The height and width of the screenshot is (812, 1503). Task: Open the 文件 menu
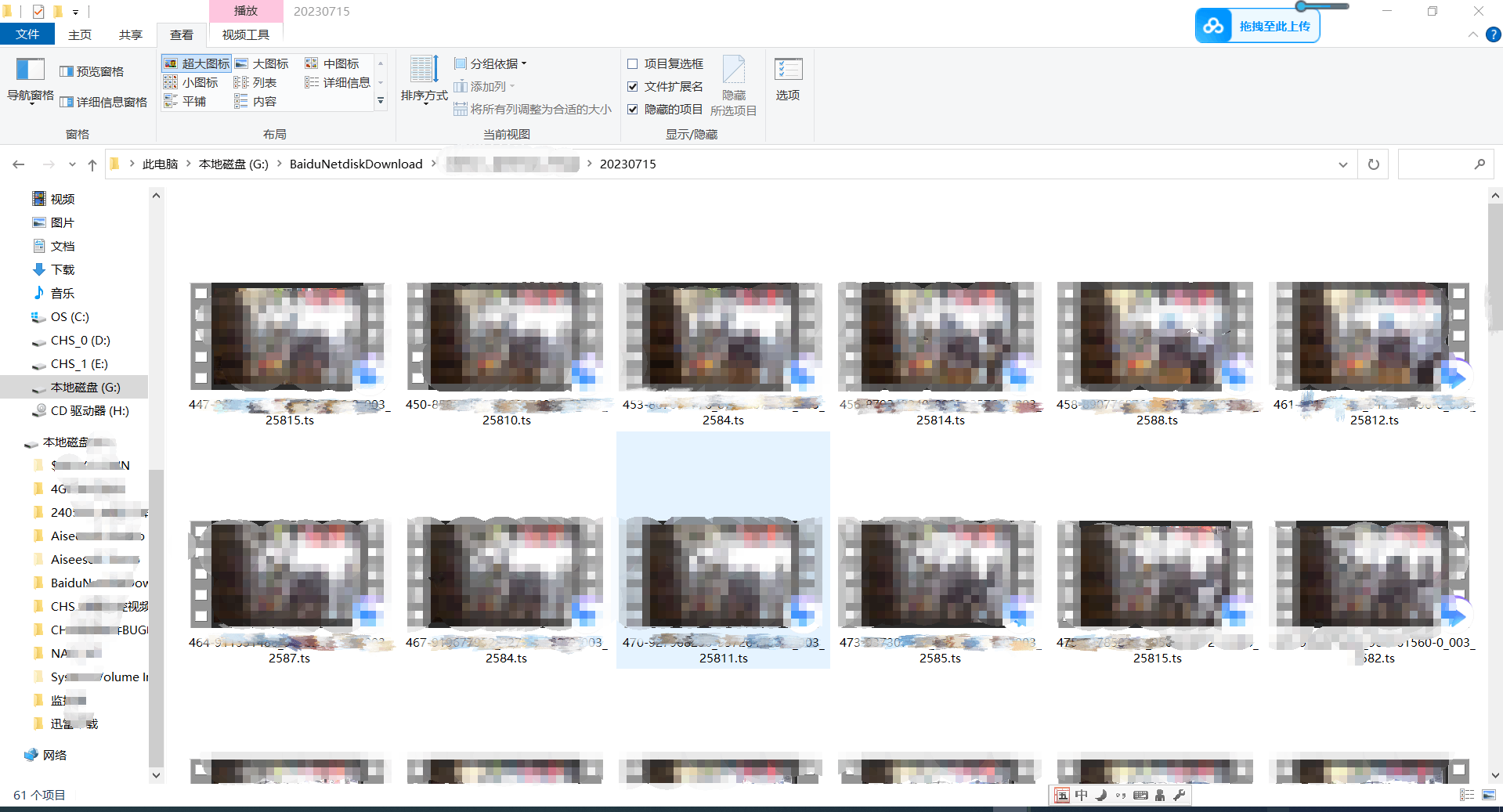point(27,34)
